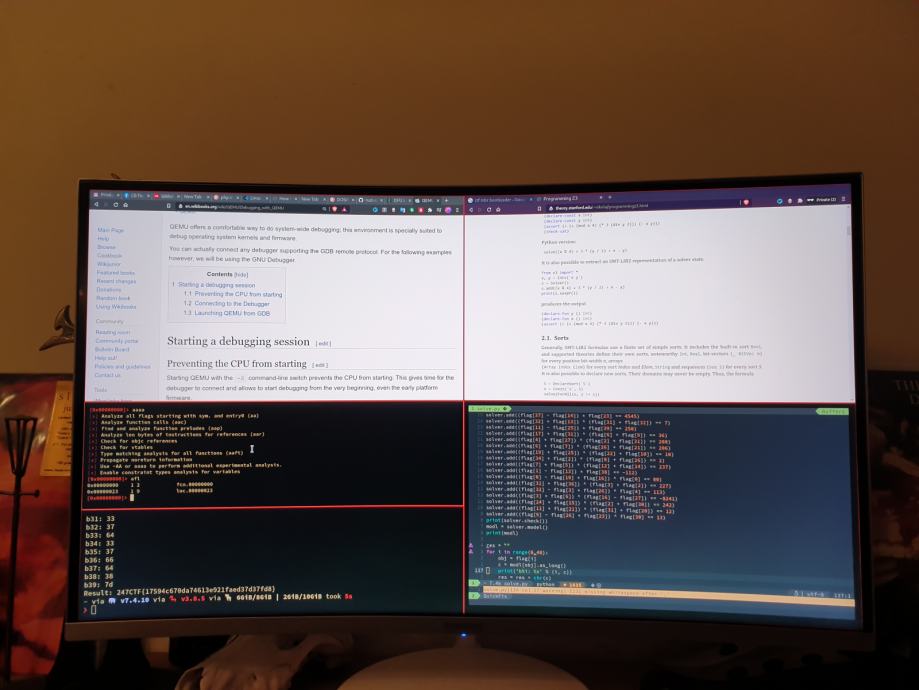Click the 'Result: 247CTF{...}' output line

coord(179,590)
